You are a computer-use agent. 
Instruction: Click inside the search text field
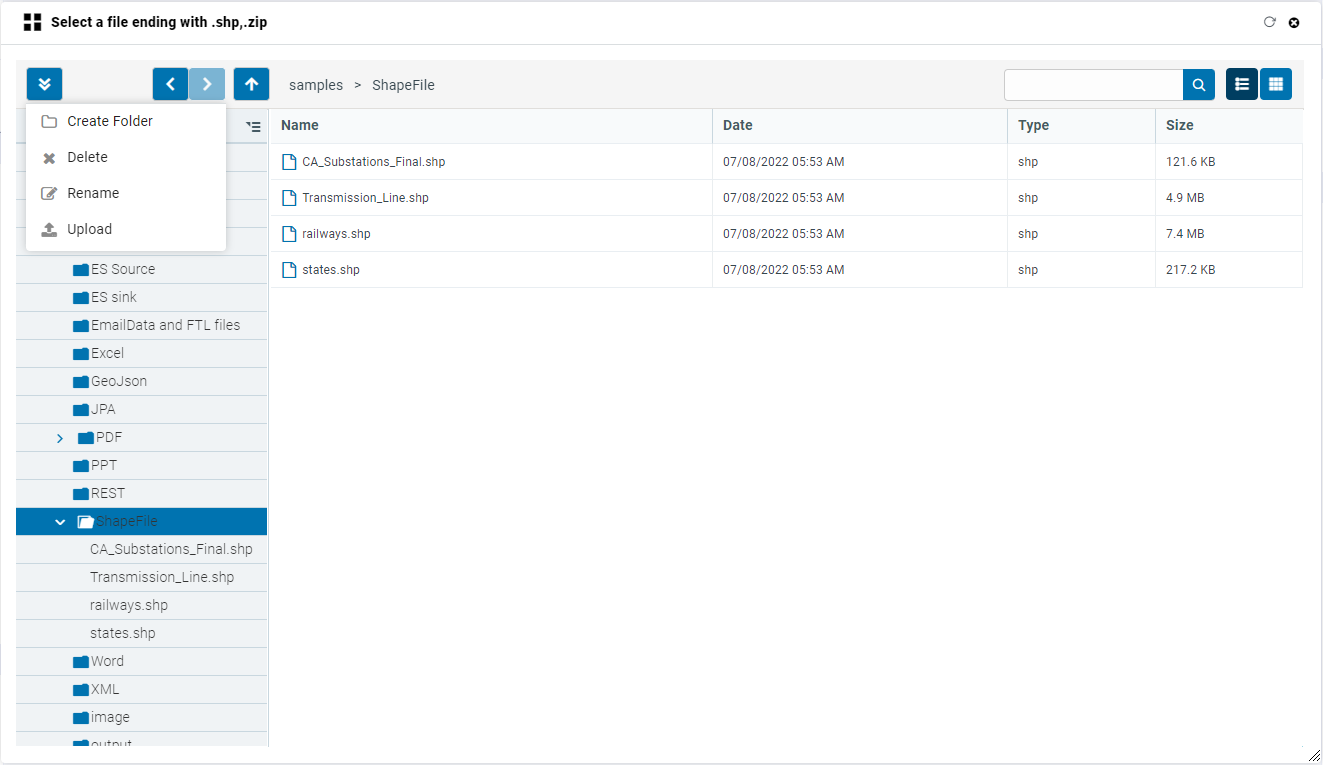pos(1093,85)
